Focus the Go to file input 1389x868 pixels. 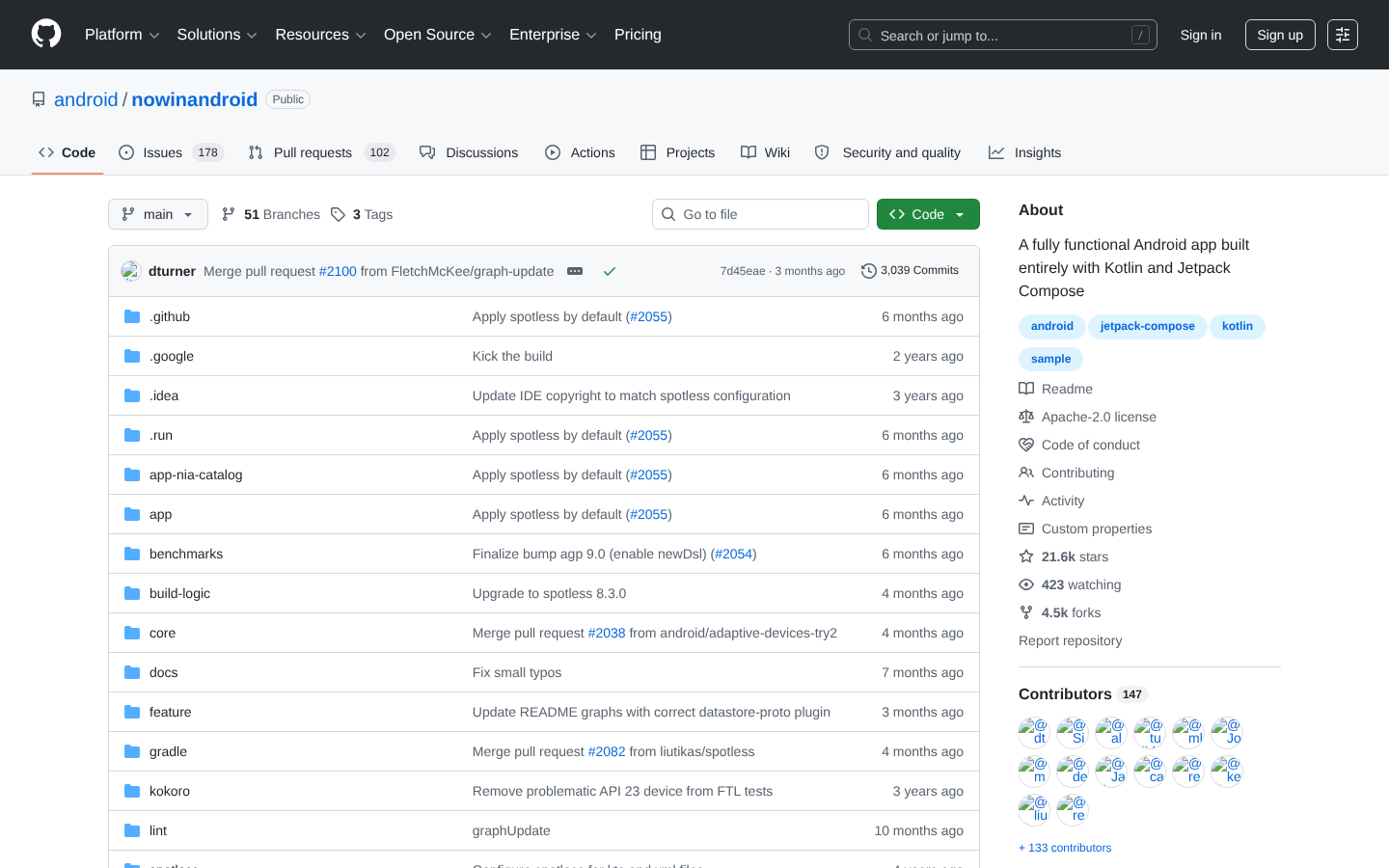[x=760, y=214]
